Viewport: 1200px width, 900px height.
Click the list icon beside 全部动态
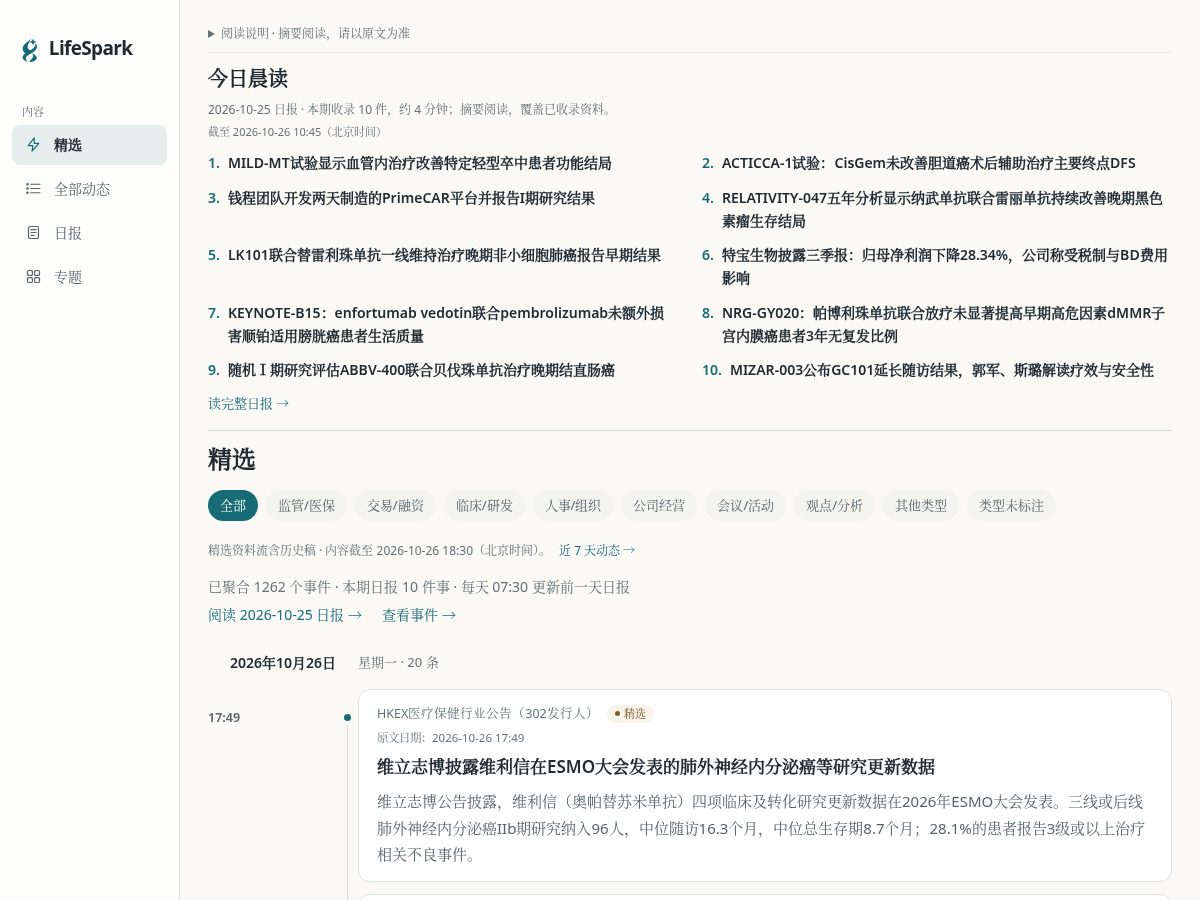(33, 189)
